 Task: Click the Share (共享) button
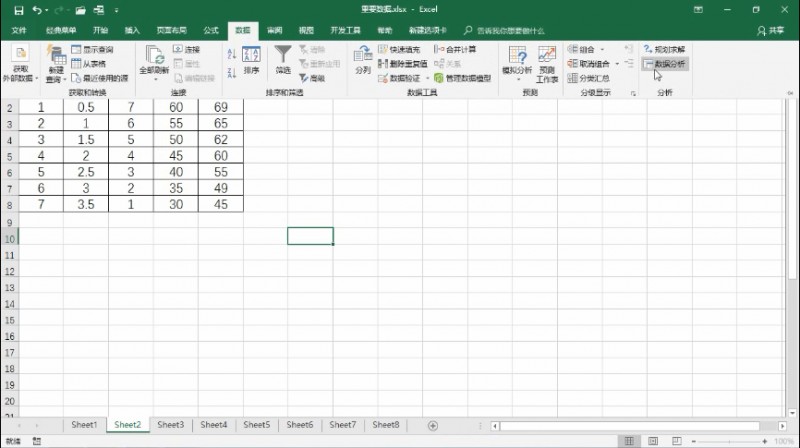pos(771,31)
